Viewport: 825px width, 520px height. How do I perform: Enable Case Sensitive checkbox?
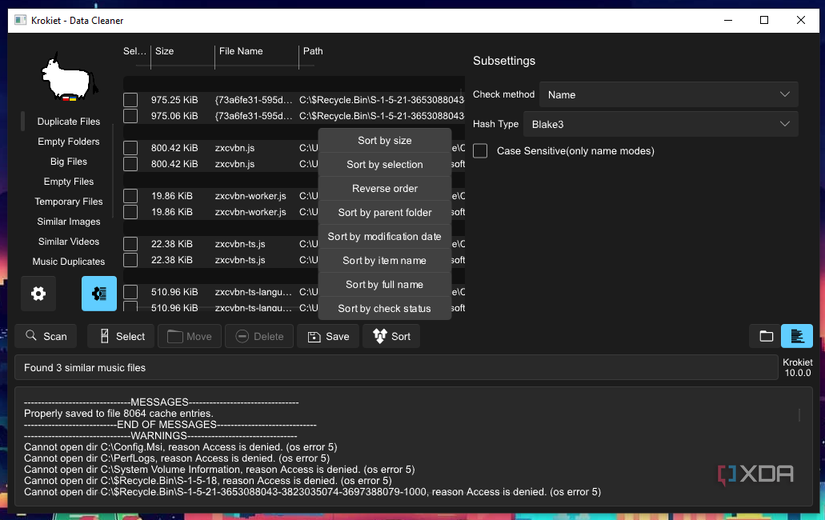[x=480, y=151]
